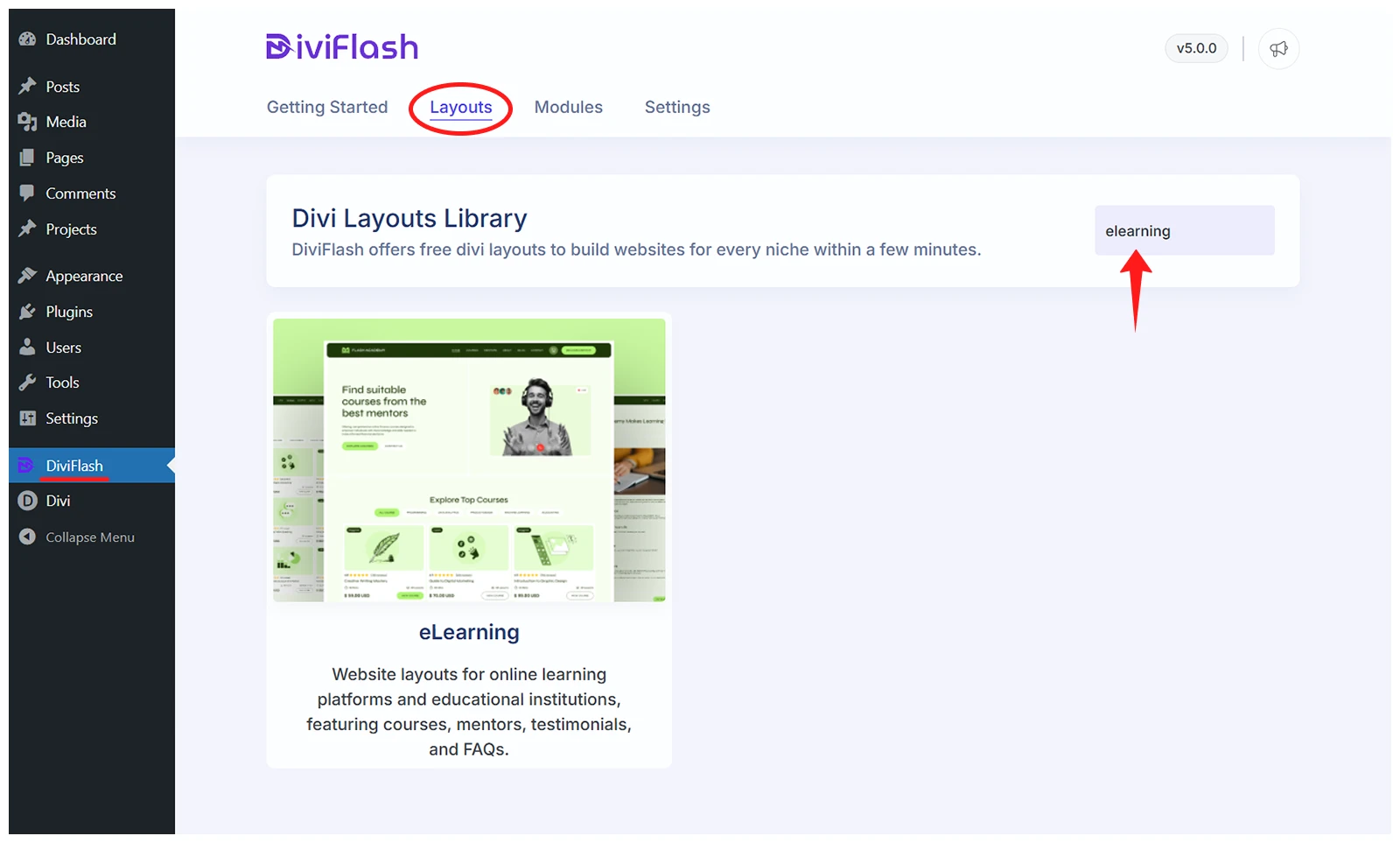Image resolution: width=1400 pixels, height=843 pixels.
Task: Click the Comments speech bubble icon
Action: point(27,193)
